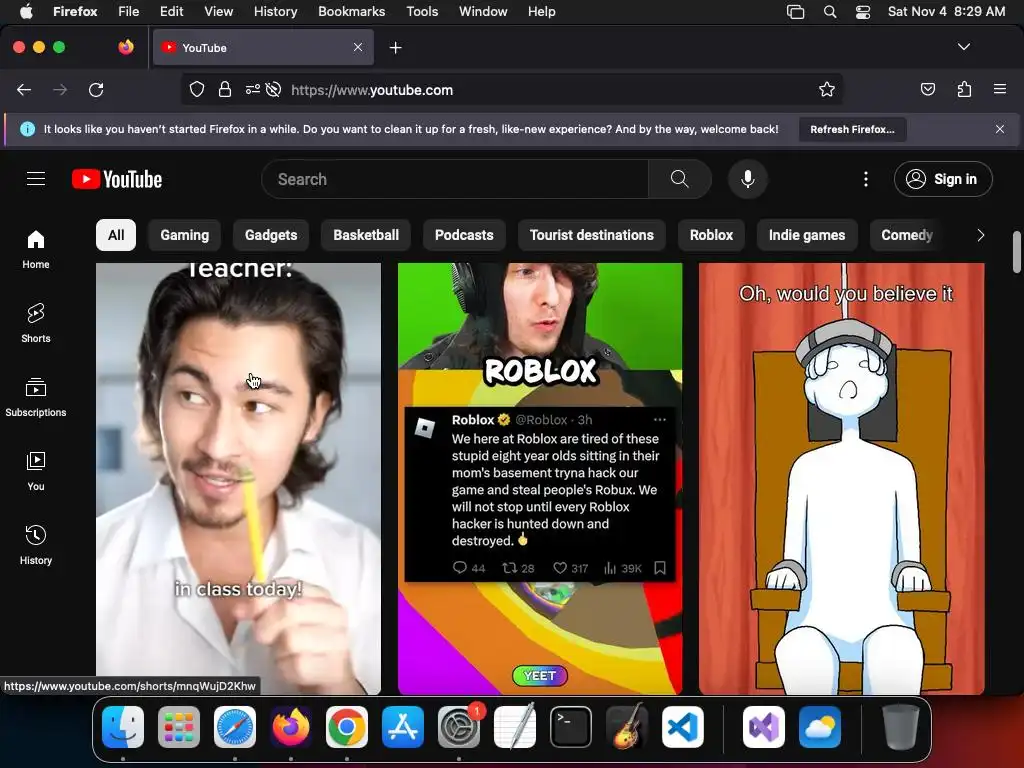Open the Bookmarks menu
1024x768 pixels.
click(x=351, y=12)
